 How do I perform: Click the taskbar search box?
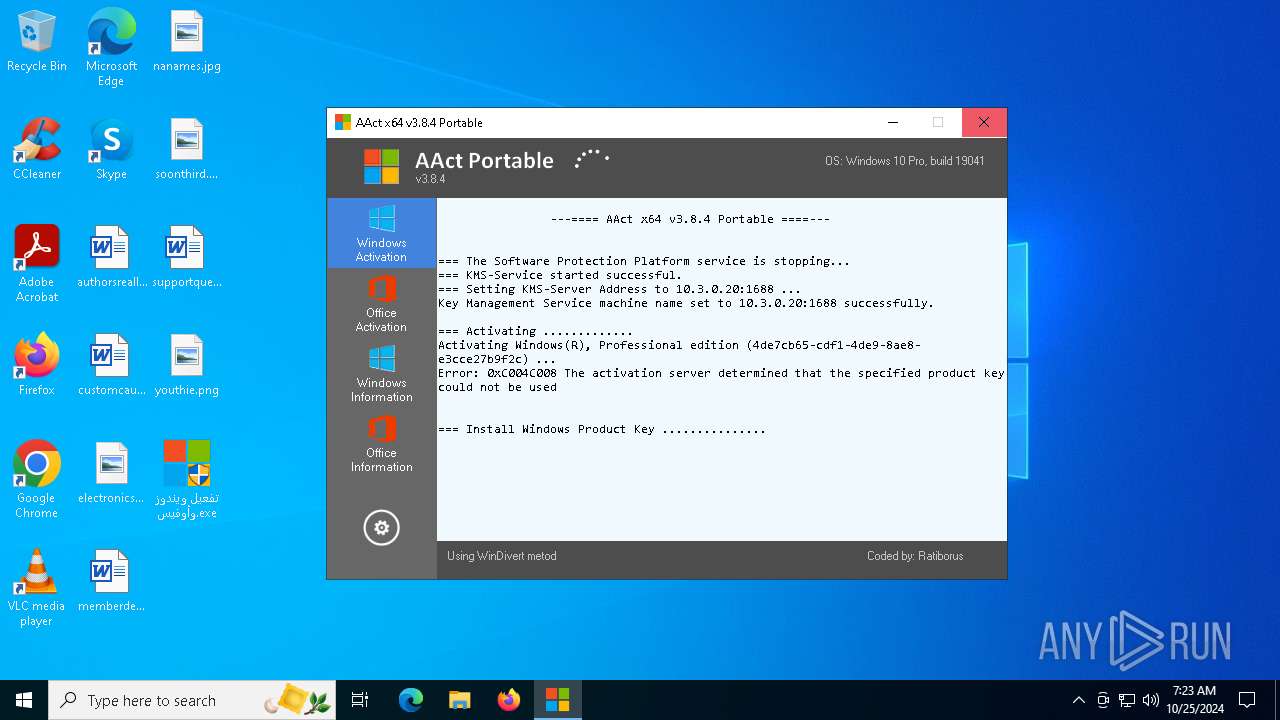tap(192, 700)
